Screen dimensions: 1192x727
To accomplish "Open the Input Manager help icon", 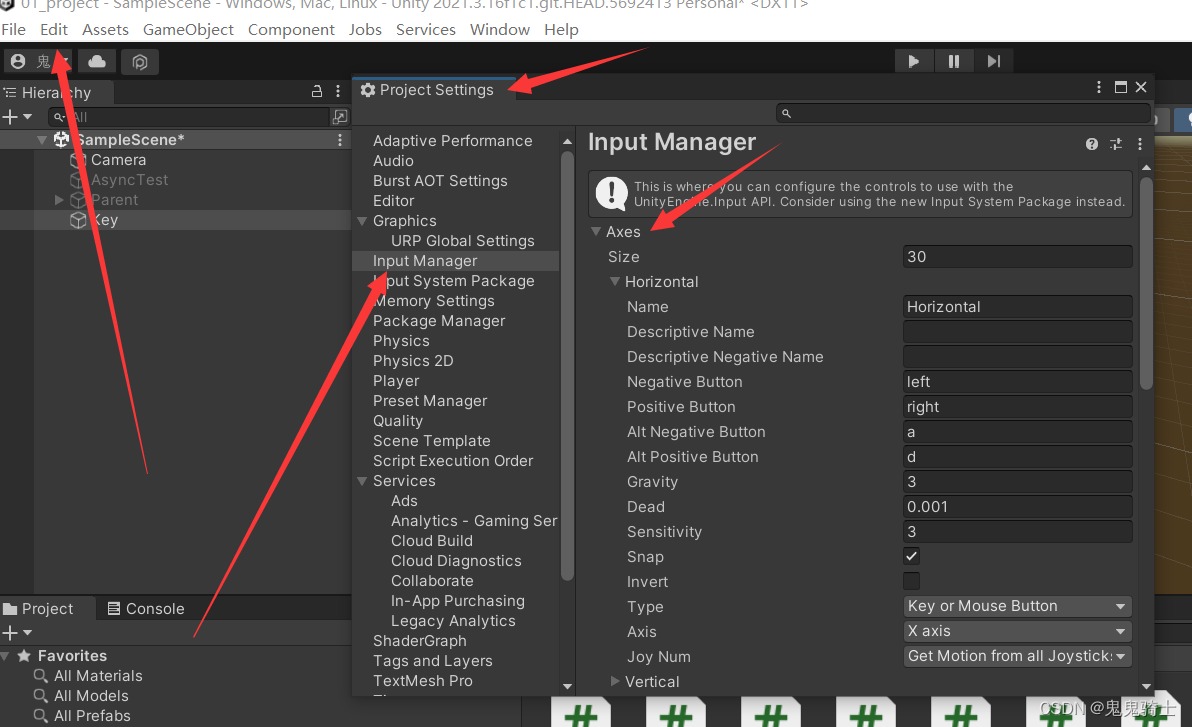I will click(x=1092, y=144).
